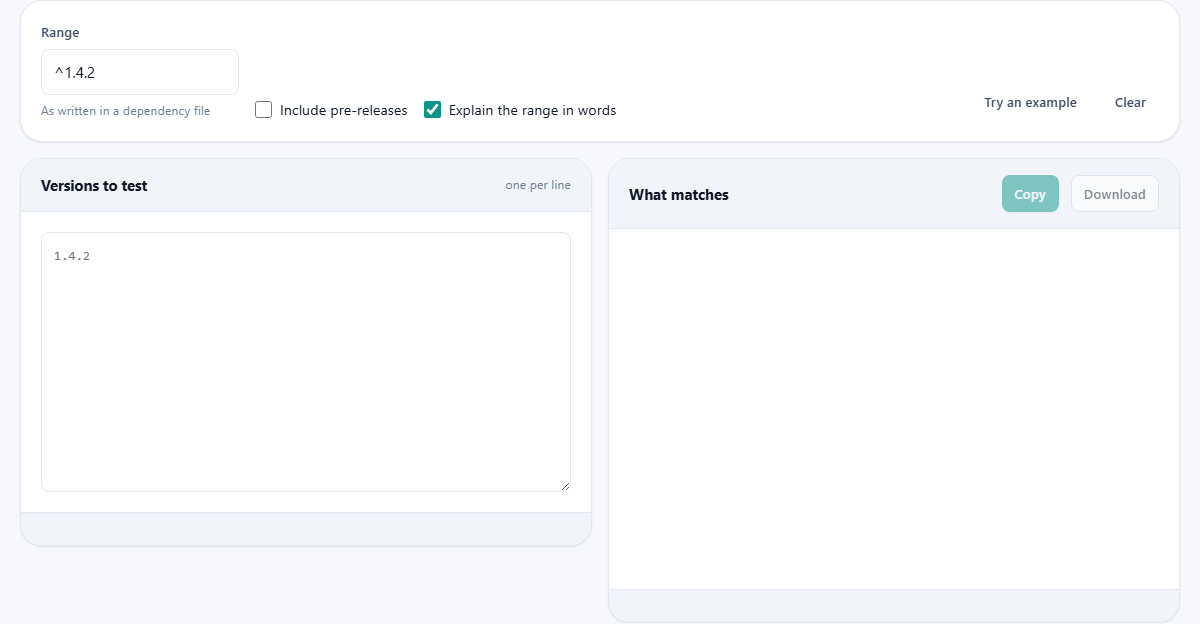Screen dimensions: 1200x624
Task: Click the 'Range' field label
Action: (x=60, y=33)
